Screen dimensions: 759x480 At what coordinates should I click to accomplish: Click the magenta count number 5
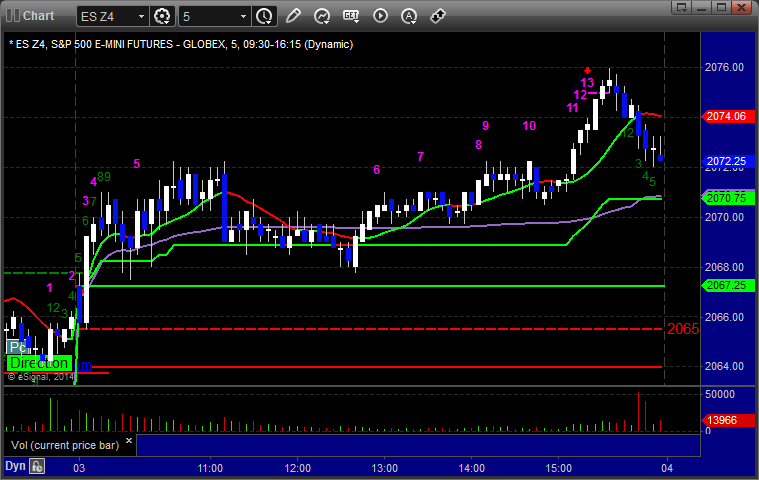point(137,164)
